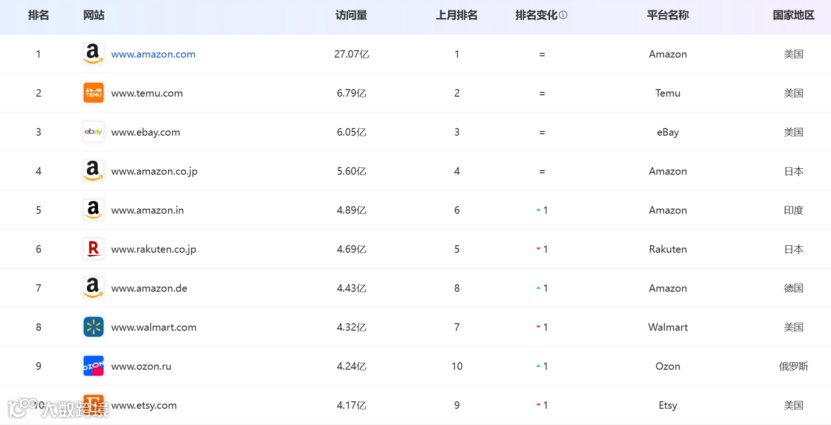Click last month rank 10 in Ozon row
831x425 pixels.
click(457, 366)
